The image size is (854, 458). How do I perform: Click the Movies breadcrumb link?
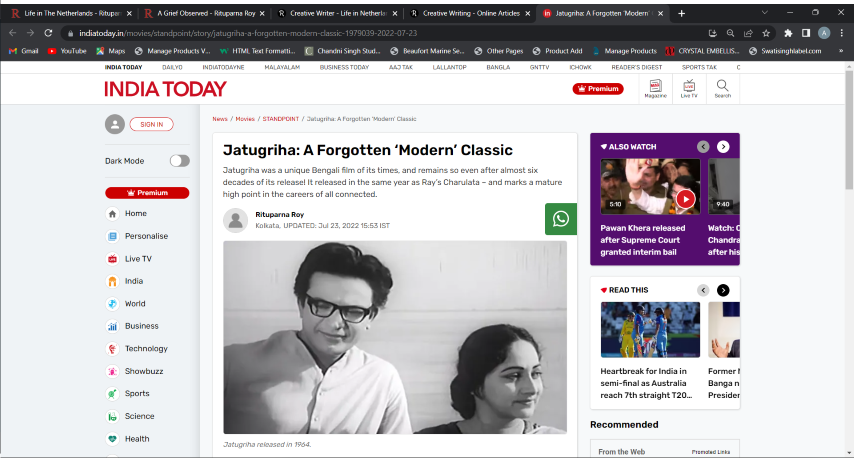245,119
